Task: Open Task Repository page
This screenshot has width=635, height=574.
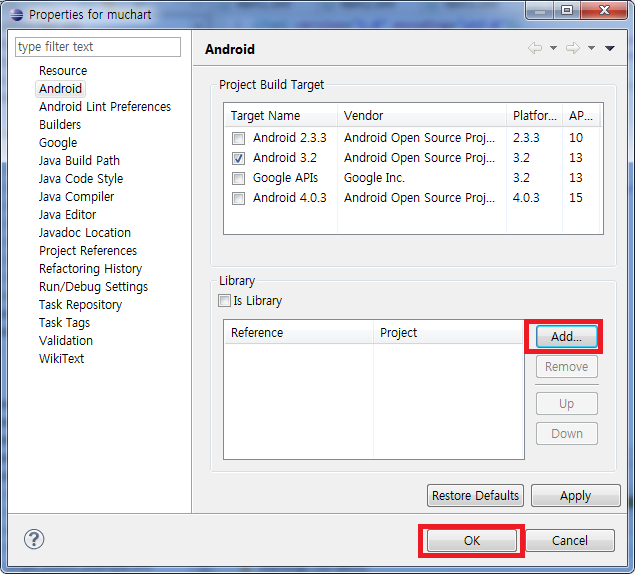Action: click(81, 305)
